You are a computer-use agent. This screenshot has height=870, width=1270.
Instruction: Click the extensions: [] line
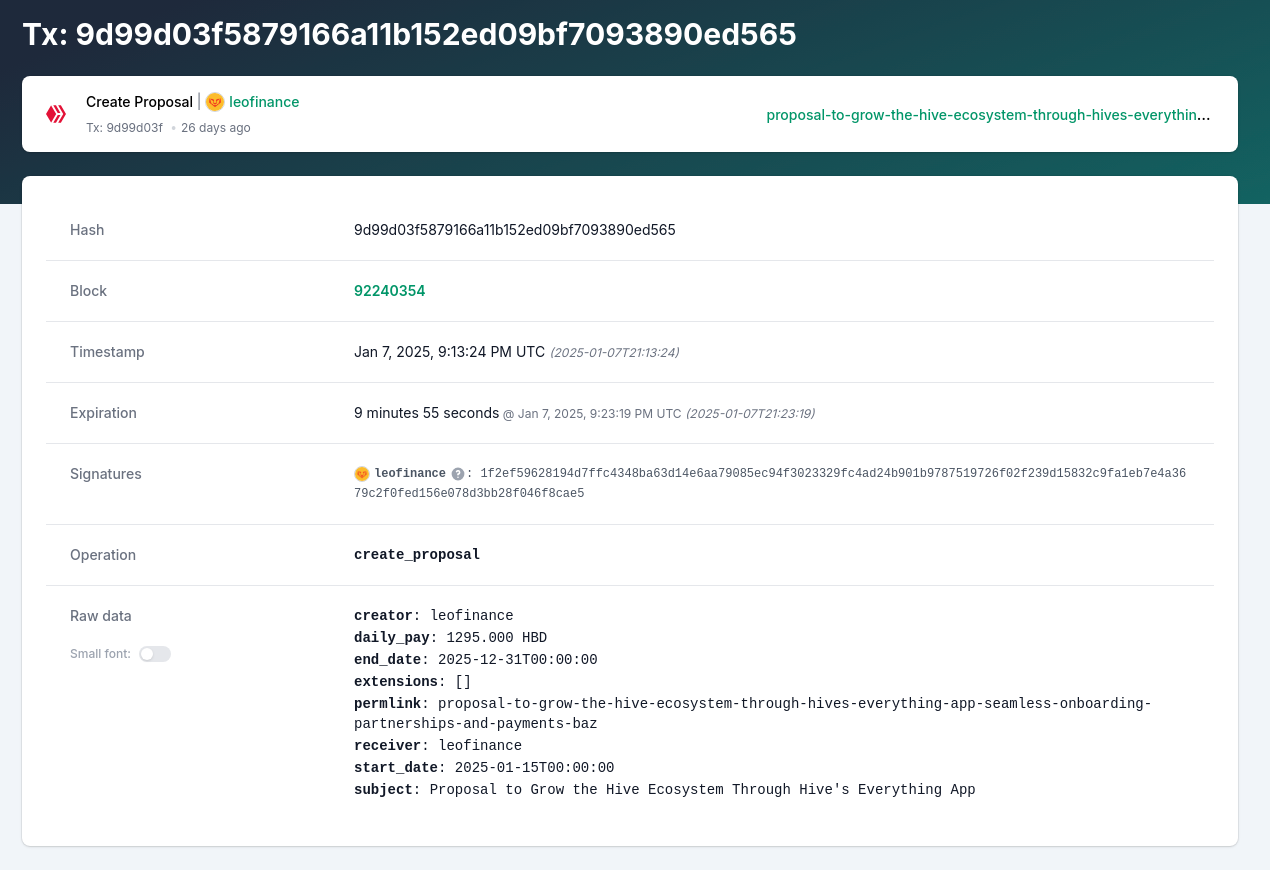tap(413, 682)
